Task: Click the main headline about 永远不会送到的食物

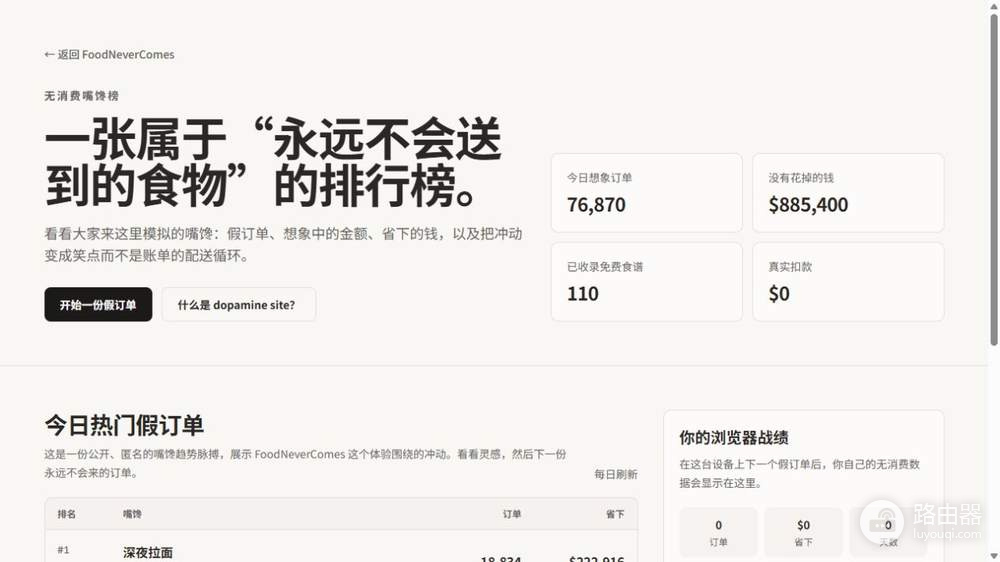Action: pos(273,162)
